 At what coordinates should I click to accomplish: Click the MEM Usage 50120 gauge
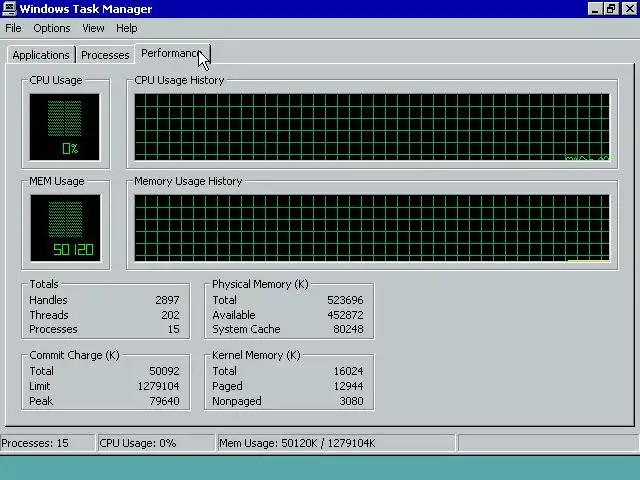click(65, 228)
